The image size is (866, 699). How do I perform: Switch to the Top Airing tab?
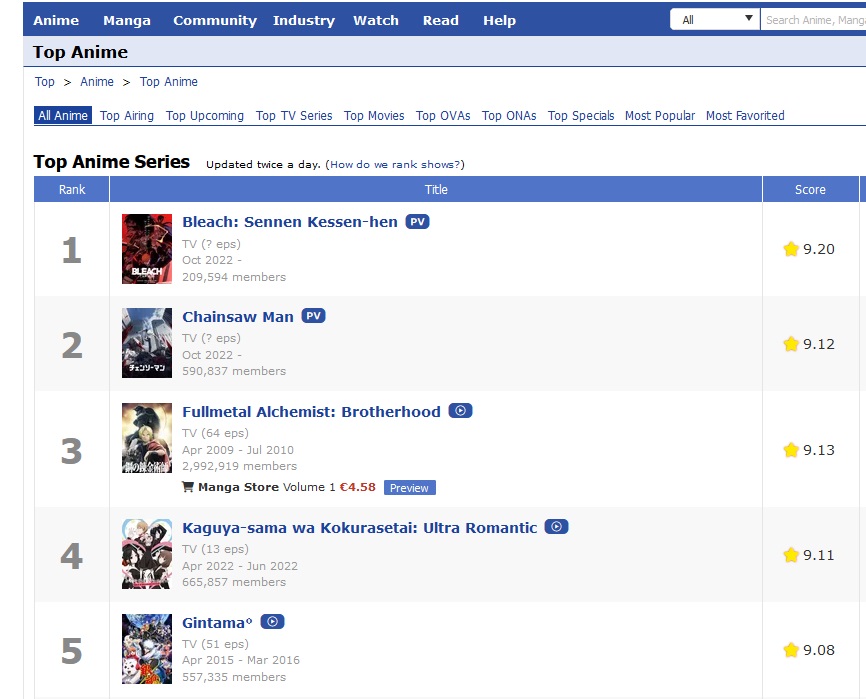(127, 115)
